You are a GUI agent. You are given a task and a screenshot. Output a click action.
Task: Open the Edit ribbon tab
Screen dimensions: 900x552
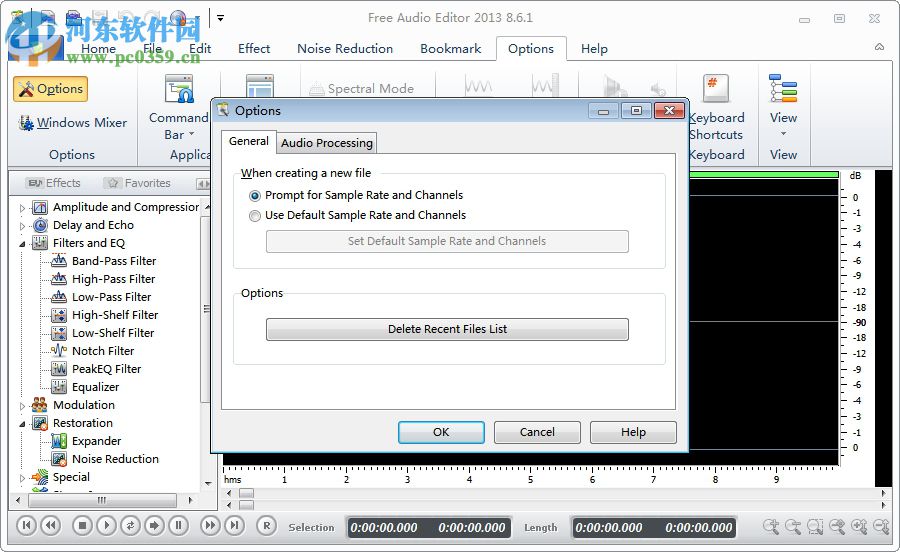pyautogui.click(x=200, y=49)
